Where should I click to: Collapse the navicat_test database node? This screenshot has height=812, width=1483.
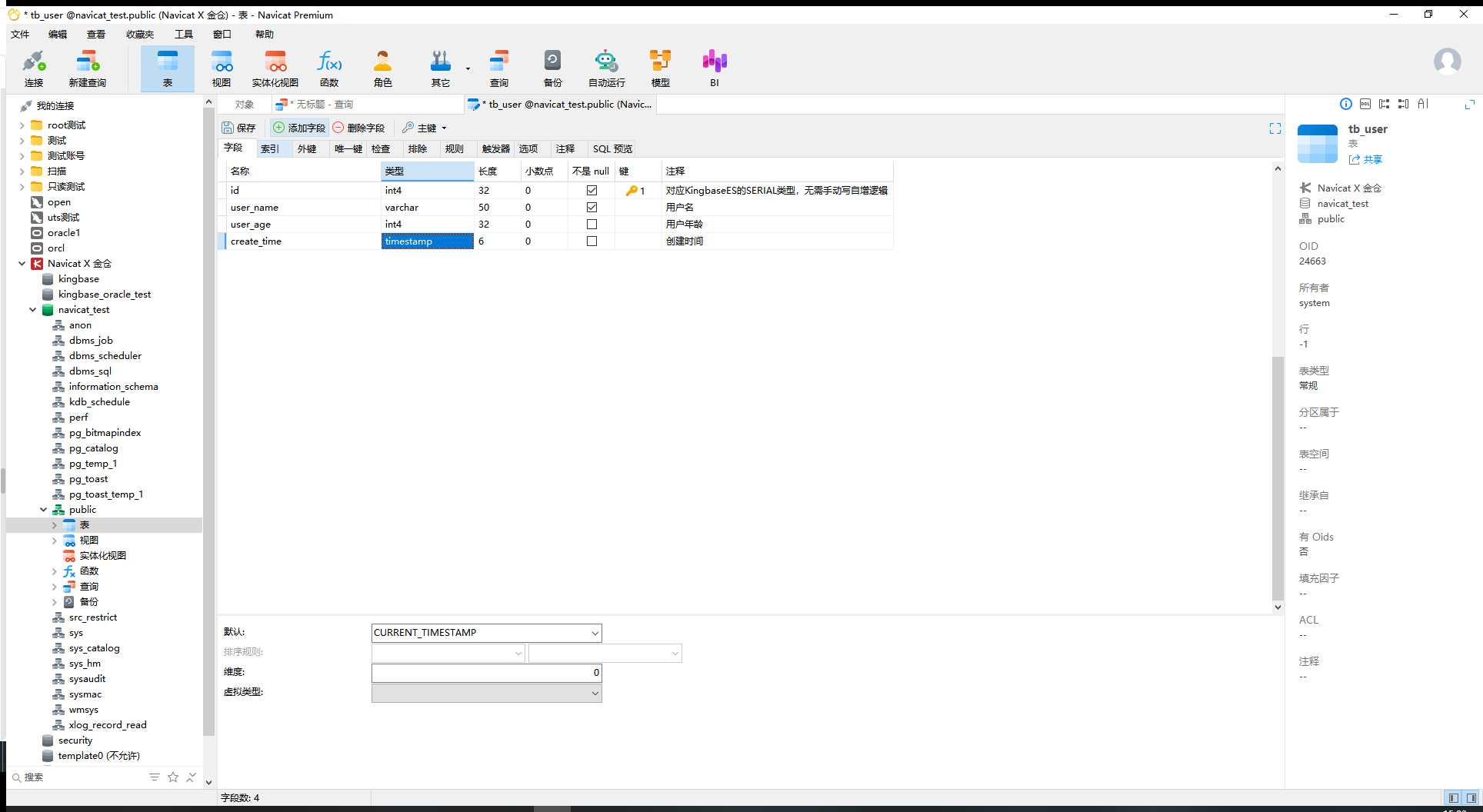[32, 310]
